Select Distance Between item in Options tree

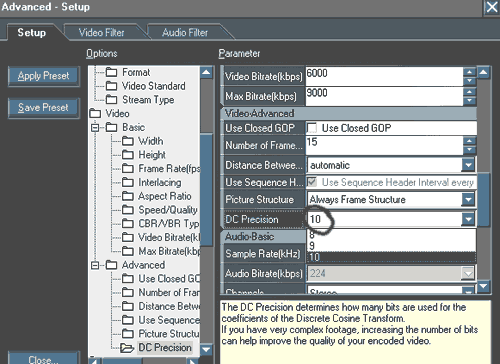[169, 306]
